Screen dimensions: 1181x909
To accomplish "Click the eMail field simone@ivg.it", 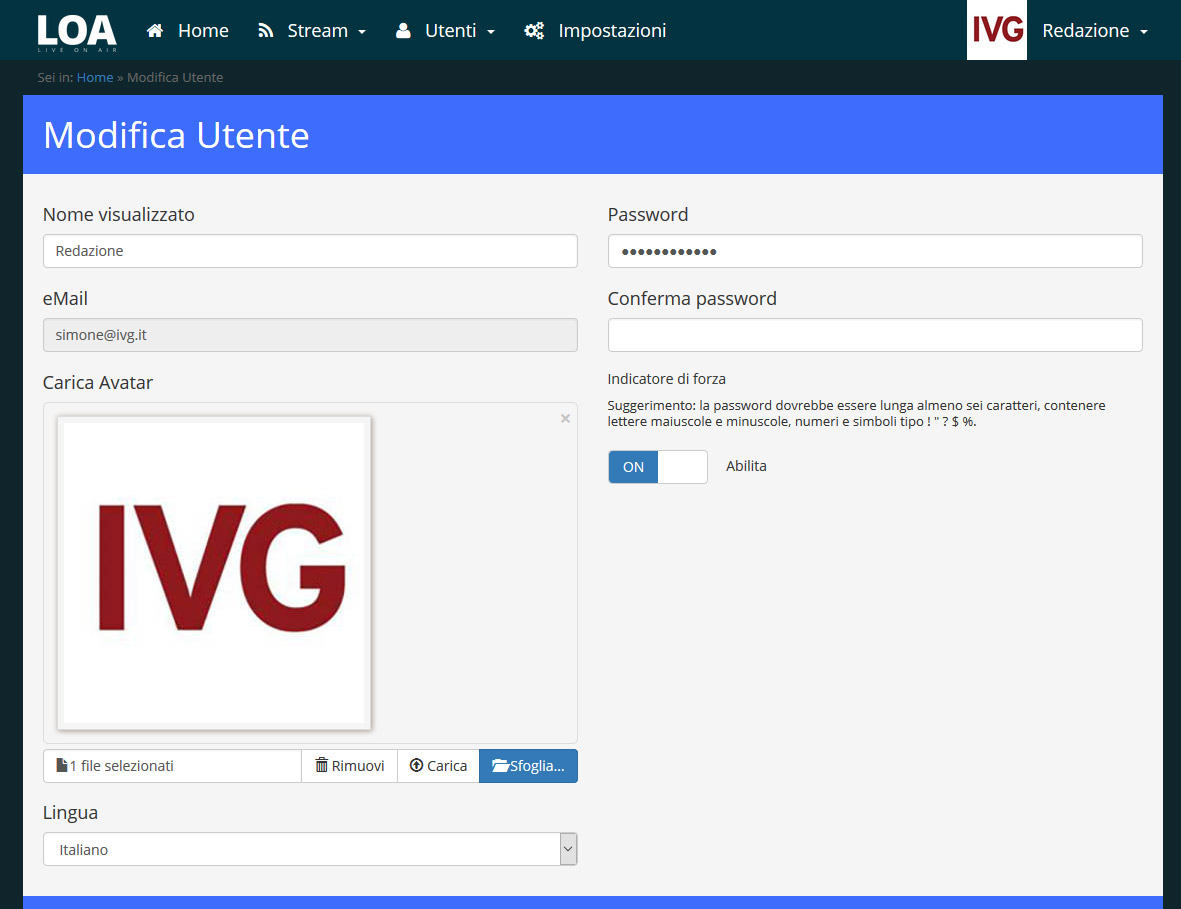I will pyautogui.click(x=310, y=335).
